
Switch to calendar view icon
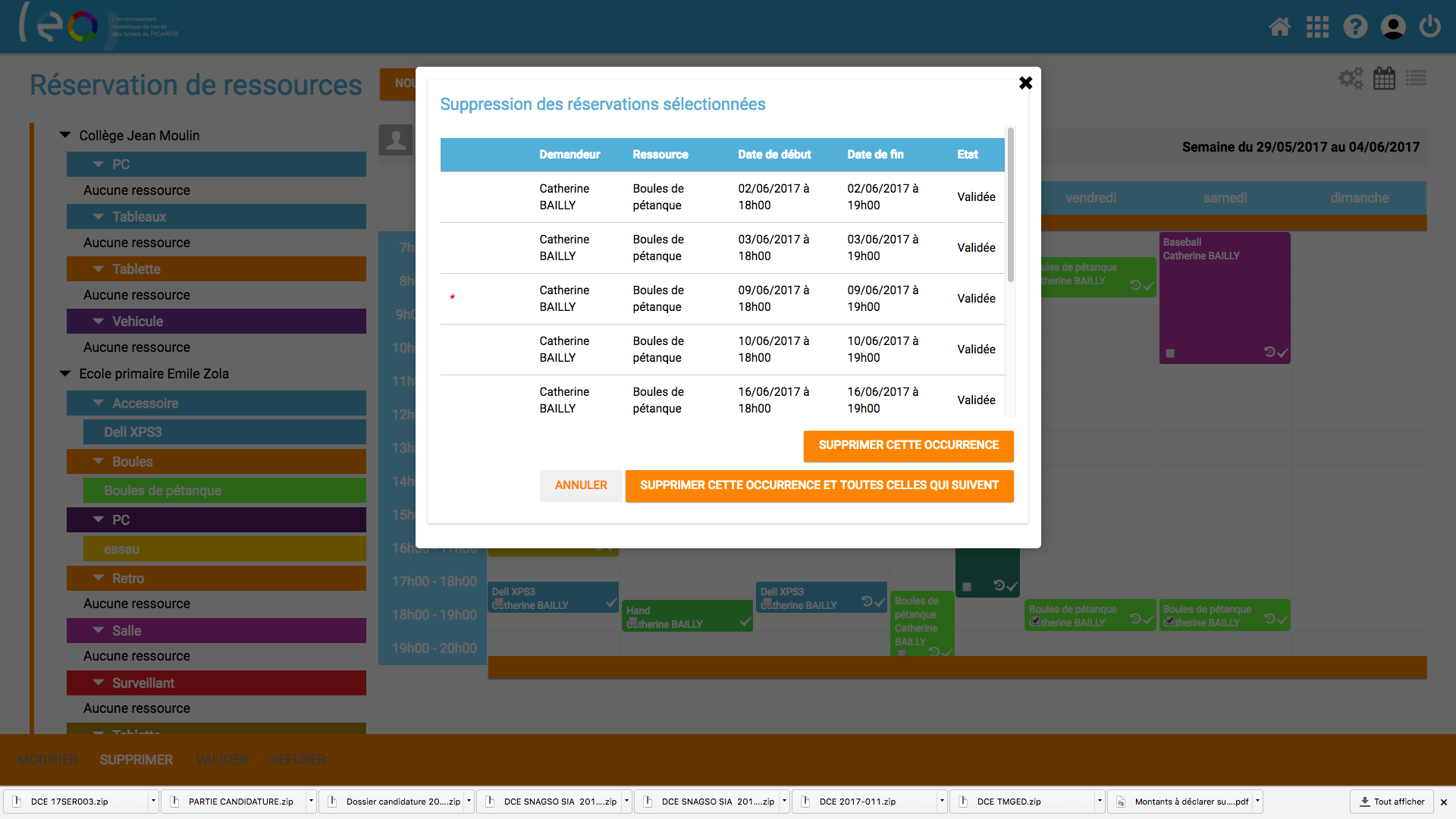tap(1384, 78)
